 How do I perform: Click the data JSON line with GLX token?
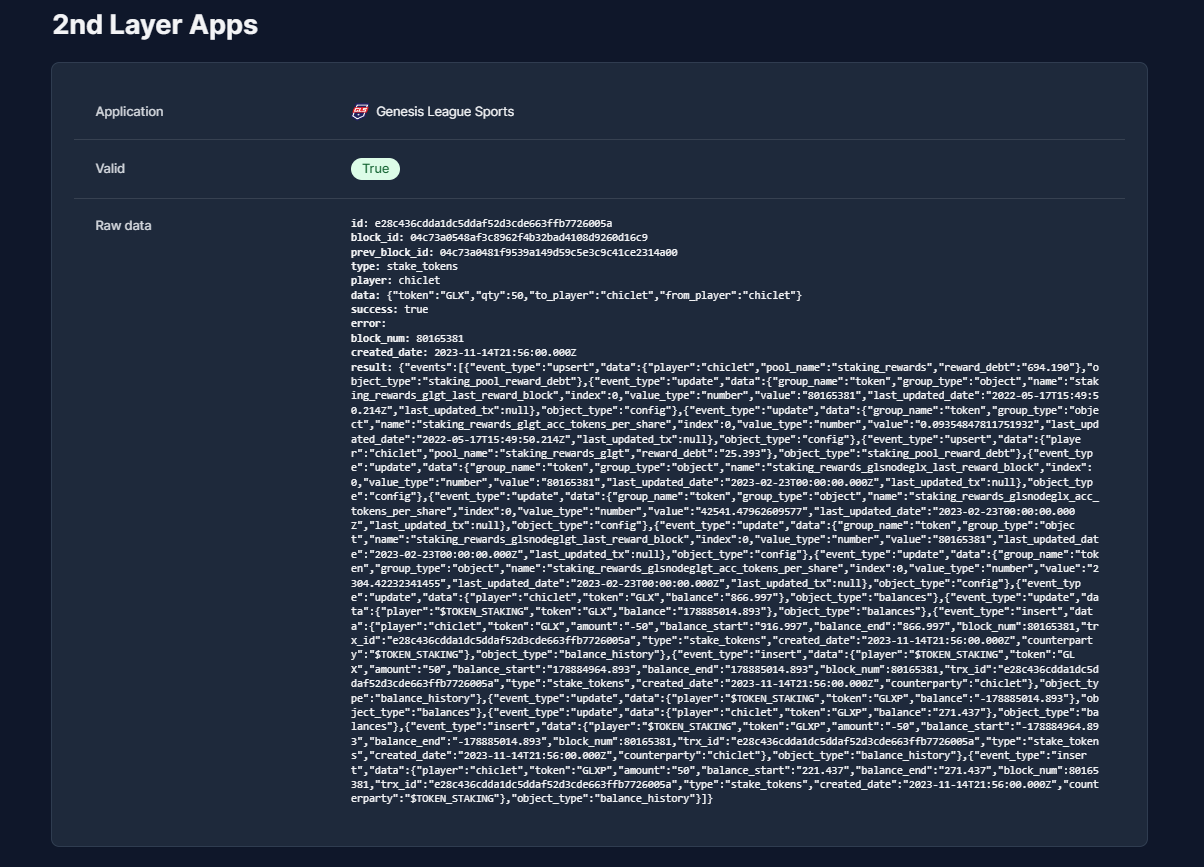(x=576, y=295)
